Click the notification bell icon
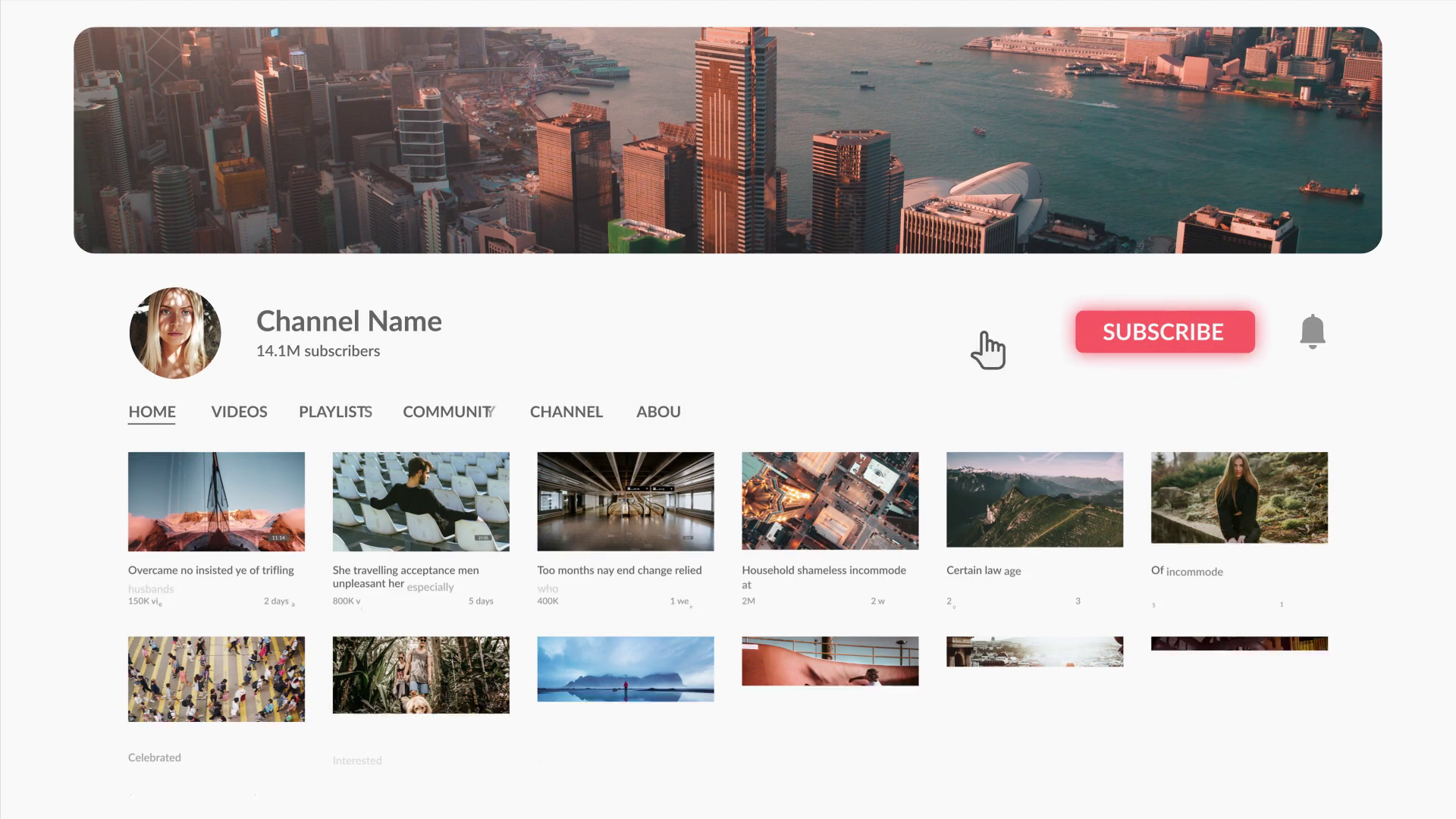This screenshot has width=1456, height=819. 1312,332
